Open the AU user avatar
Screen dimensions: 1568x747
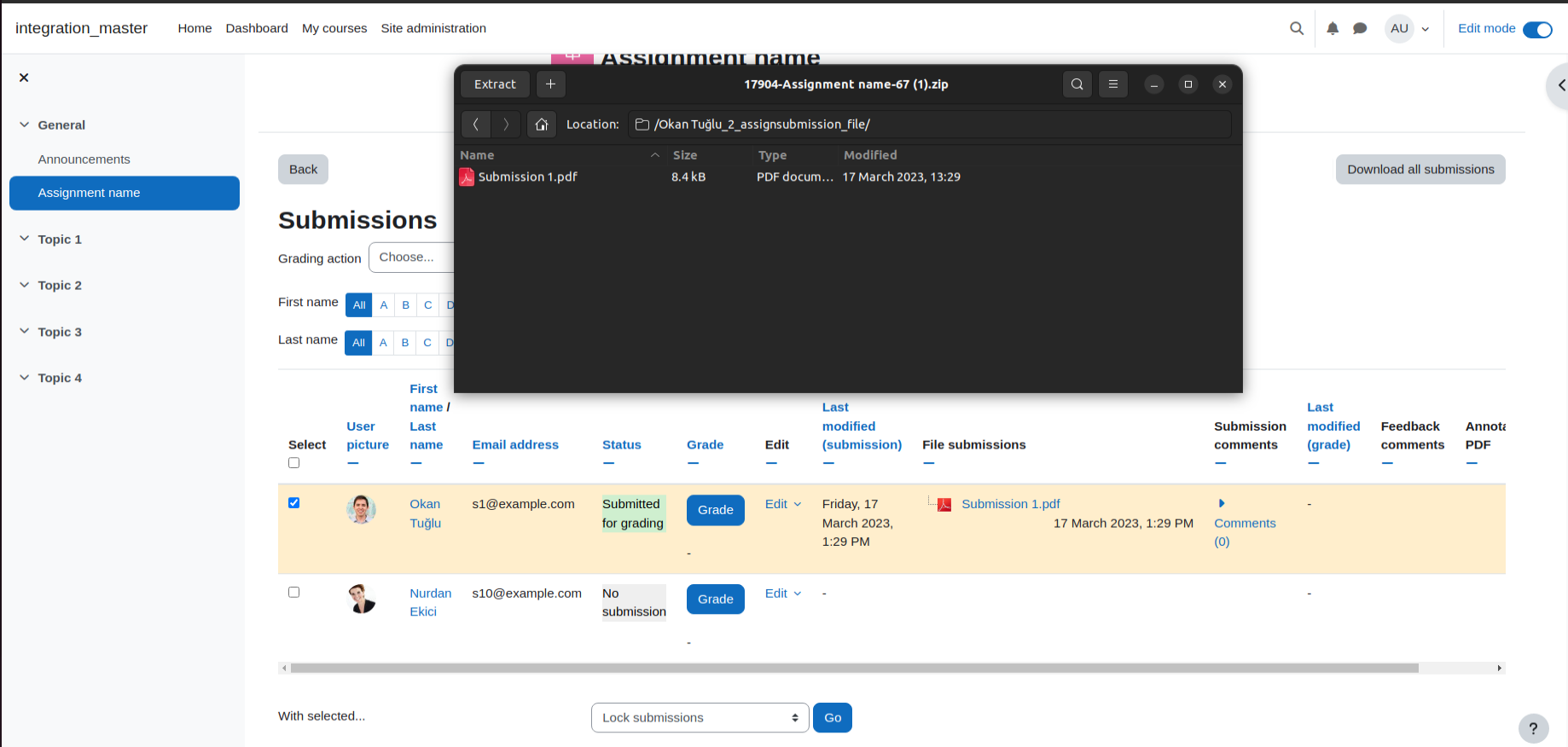[x=1399, y=28]
